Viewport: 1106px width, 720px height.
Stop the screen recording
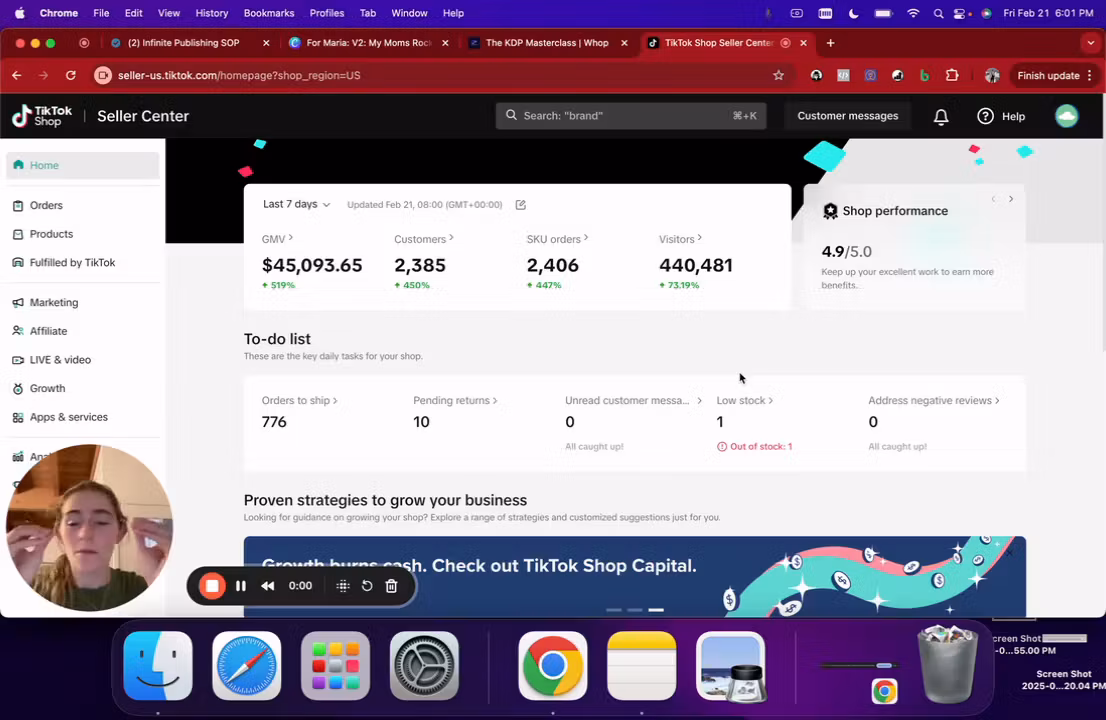click(212, 586)
